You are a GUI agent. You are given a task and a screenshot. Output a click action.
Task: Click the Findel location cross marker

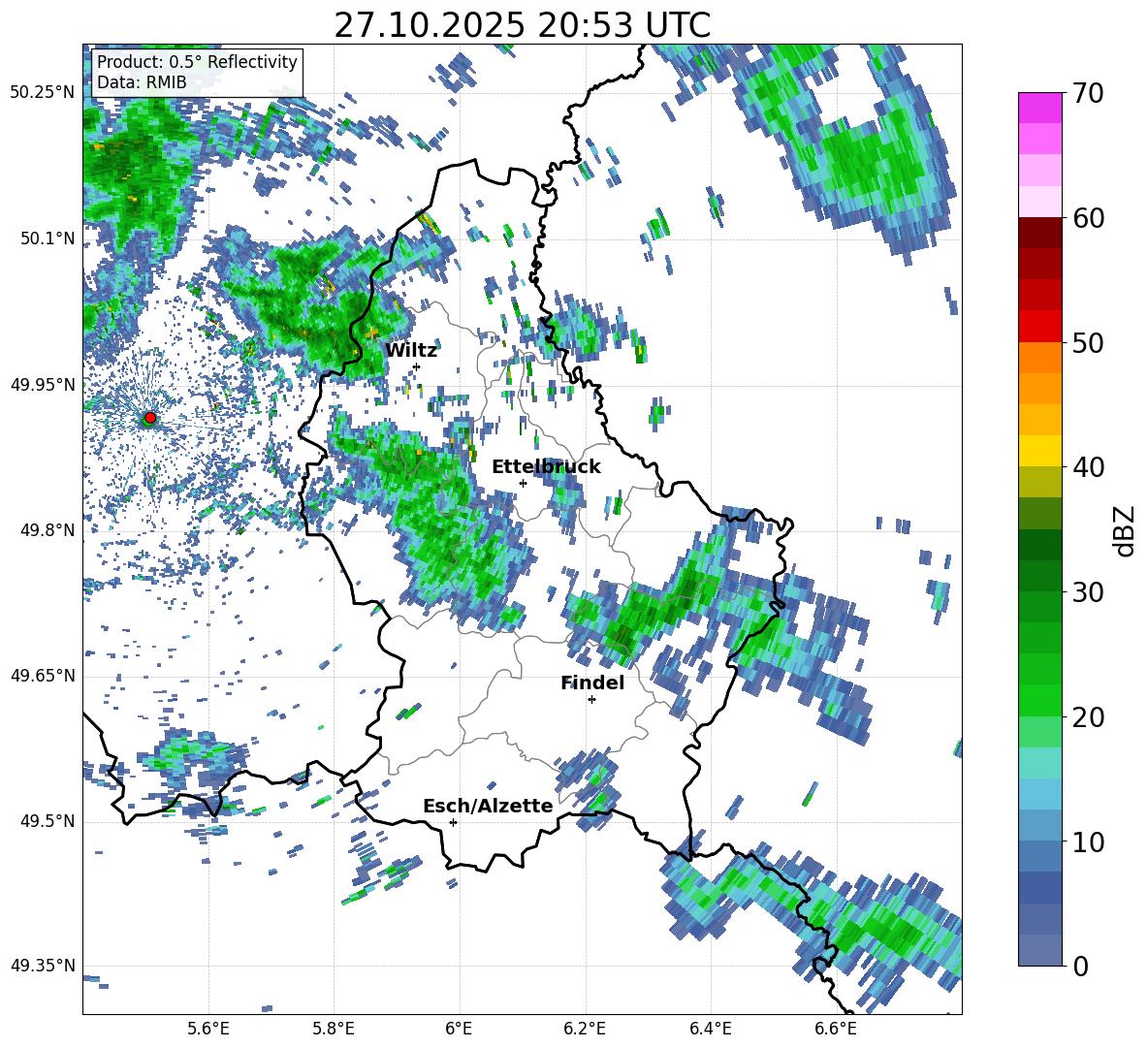coord(591,700)
